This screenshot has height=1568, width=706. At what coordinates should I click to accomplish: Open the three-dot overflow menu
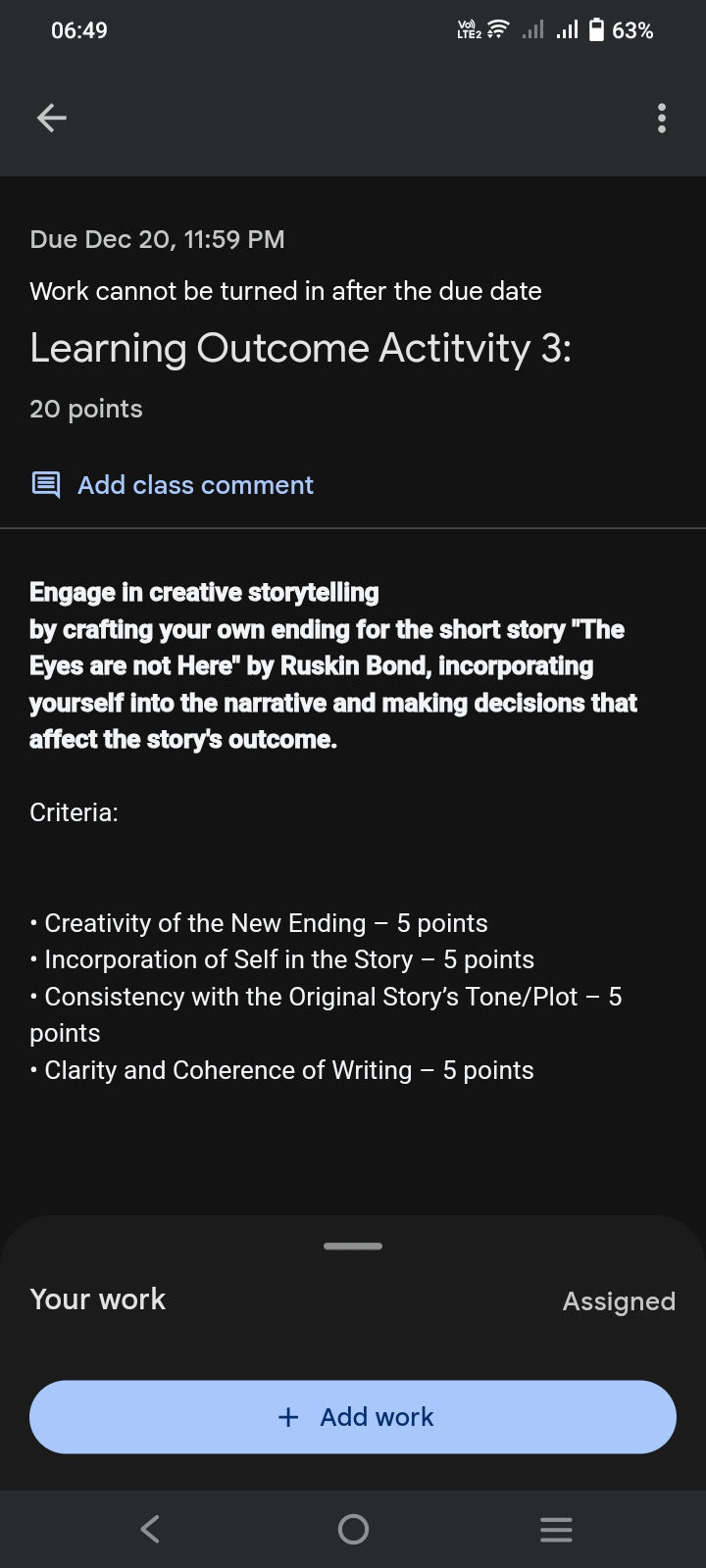pyautogui.click(x=662, y=118)
